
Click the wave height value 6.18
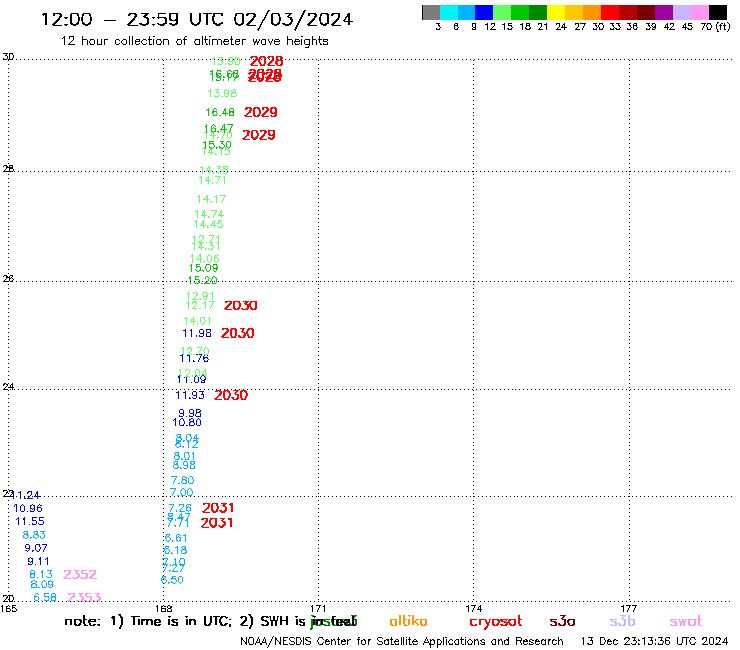coord(176,550)
